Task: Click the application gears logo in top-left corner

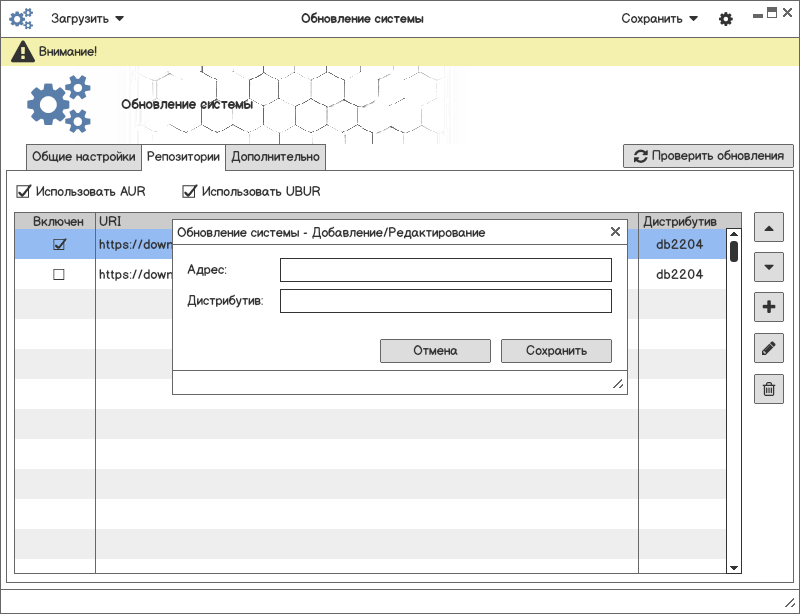Action: 21,19
